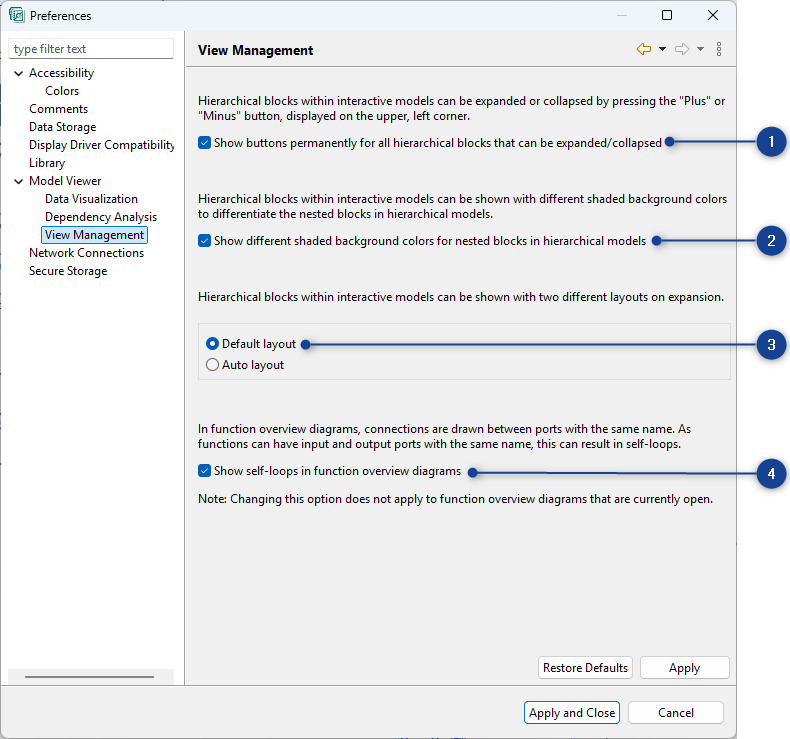Select Colors under Accessibility
The height and width of the screenshot is (739, 790).
[x=62, y=91]
